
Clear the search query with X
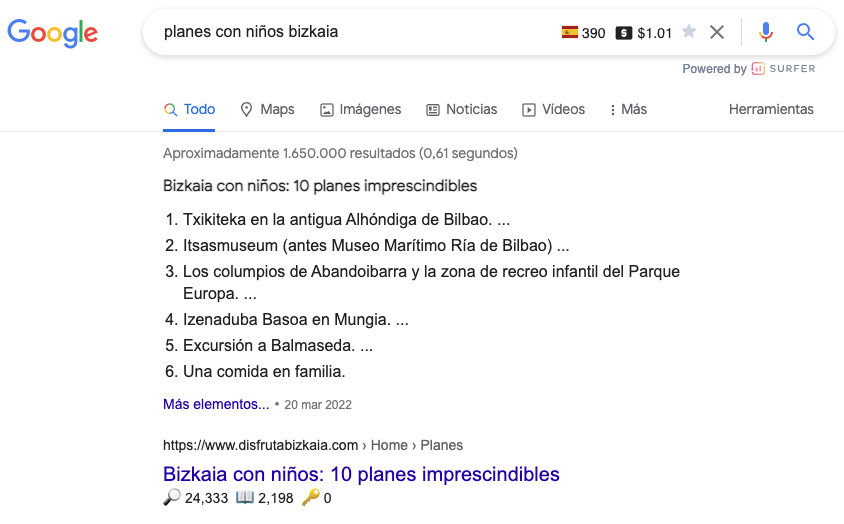(717, 32)
